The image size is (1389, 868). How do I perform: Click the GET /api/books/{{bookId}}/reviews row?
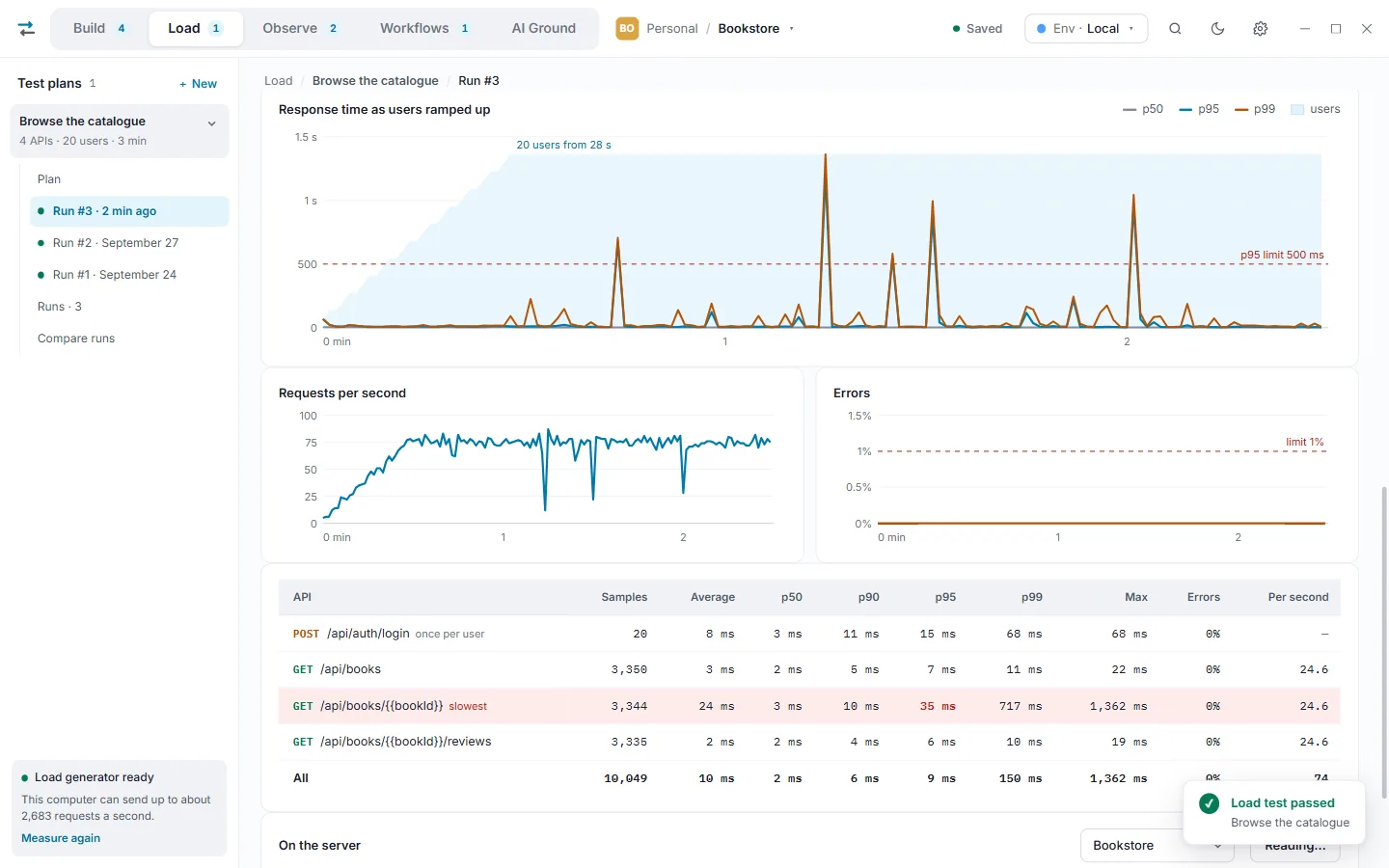[809, 742]
